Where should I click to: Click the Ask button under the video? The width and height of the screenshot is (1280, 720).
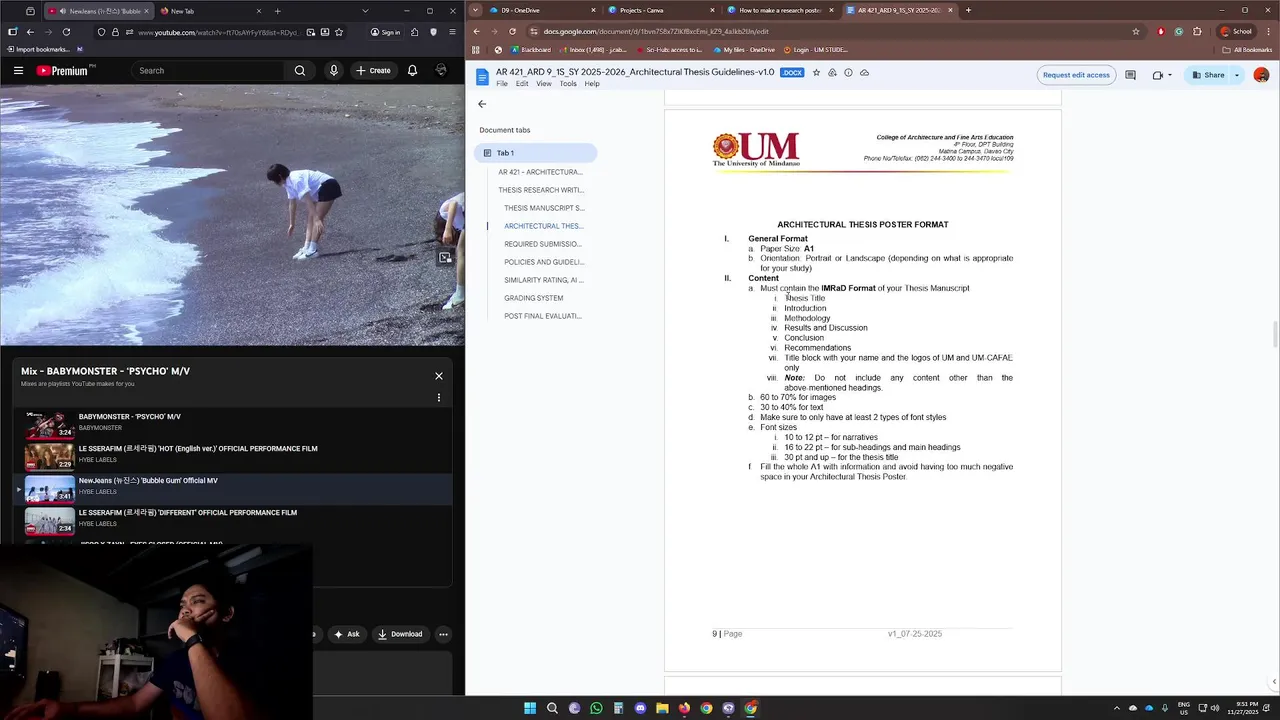pos(346,634)
